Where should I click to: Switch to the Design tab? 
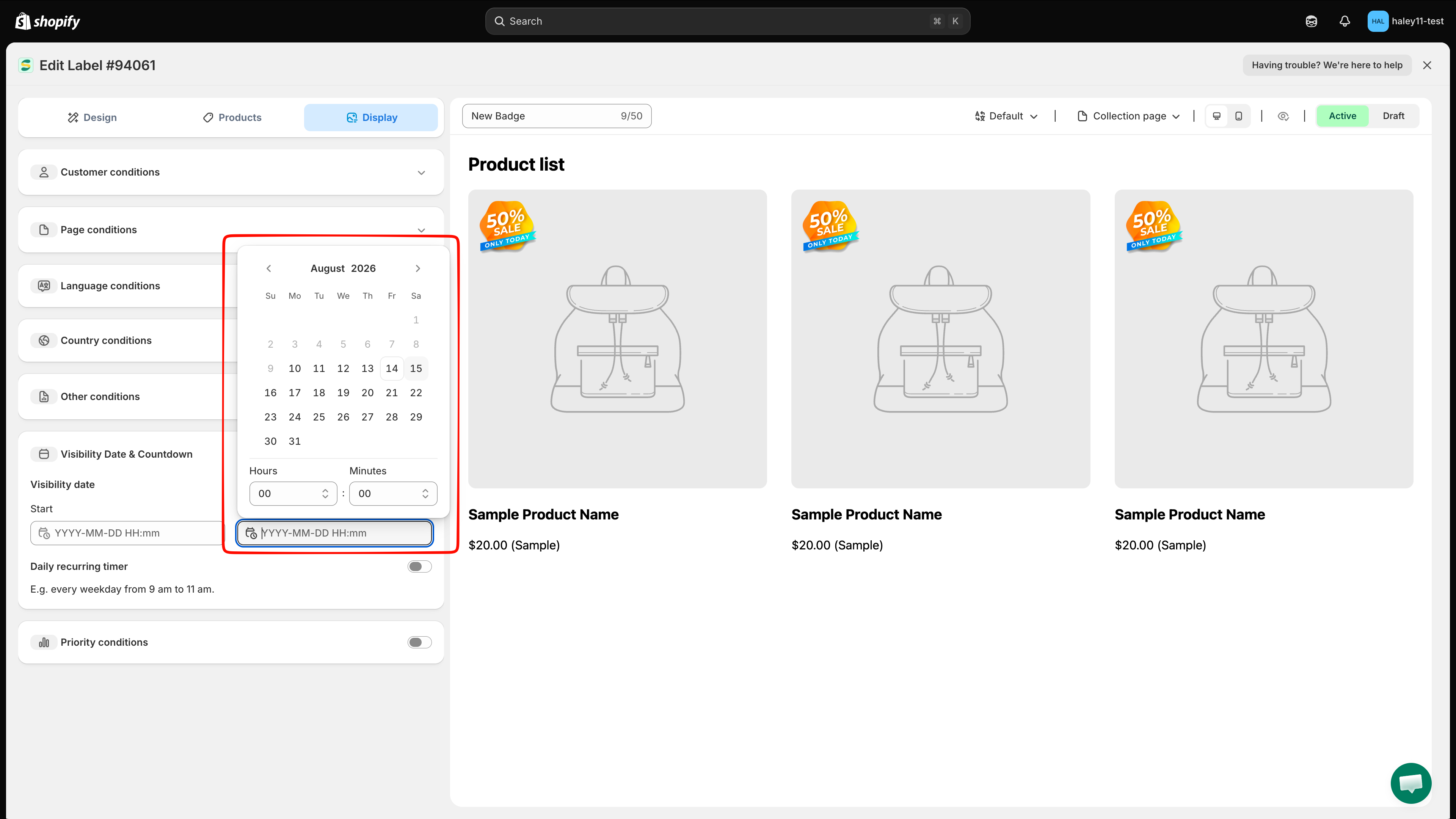[92, 117]
